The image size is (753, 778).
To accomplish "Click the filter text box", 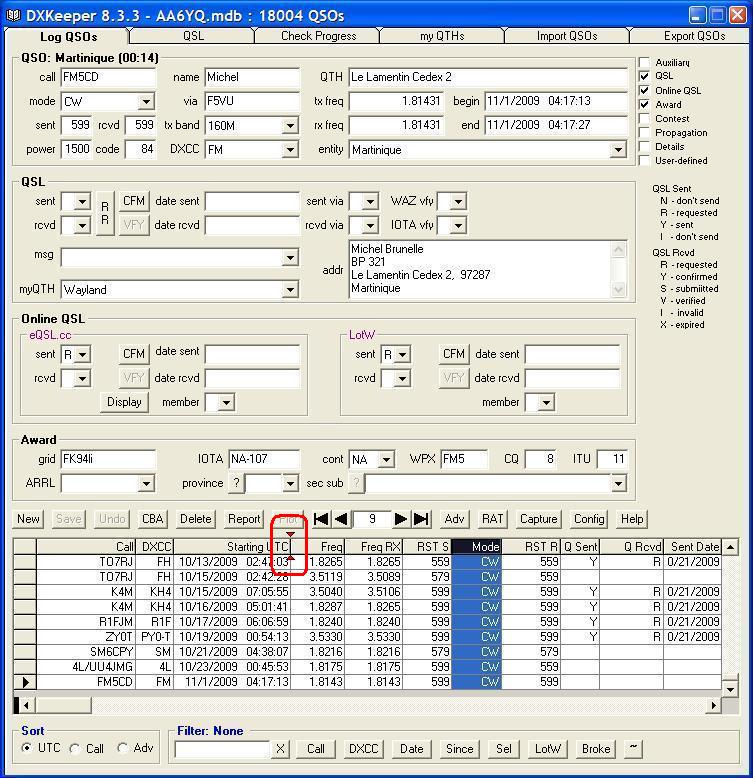I will click(222, 749).
